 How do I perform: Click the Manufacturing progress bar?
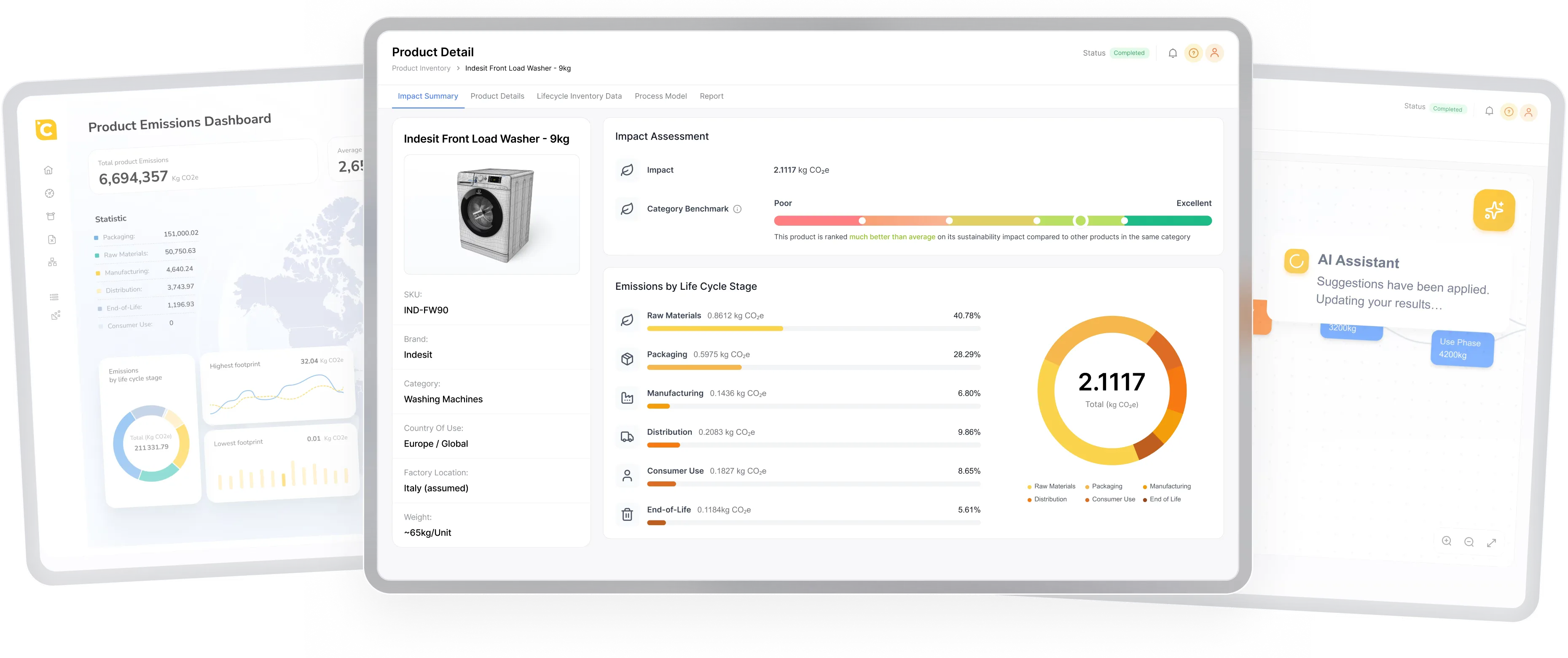point(813,406)
